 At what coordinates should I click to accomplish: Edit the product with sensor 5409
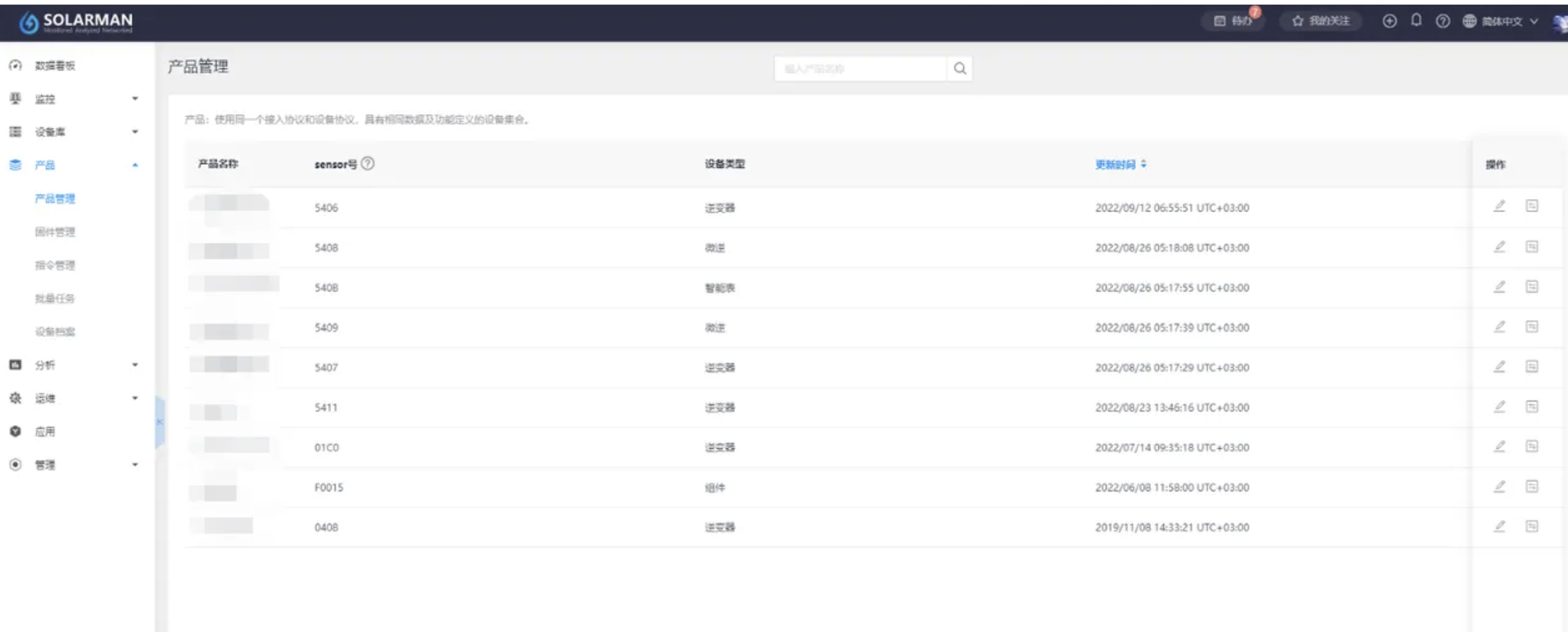coord(1500,326)
